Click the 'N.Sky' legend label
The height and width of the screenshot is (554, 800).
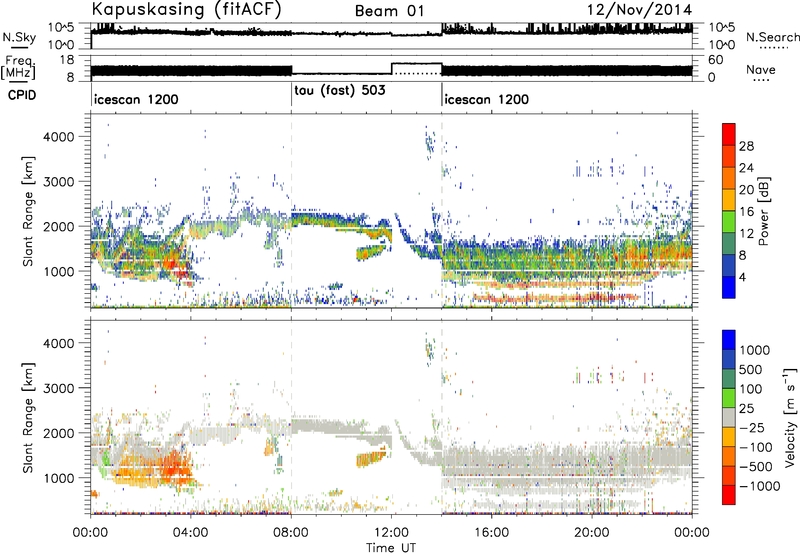pyautogui.click(x=19, y=37)
